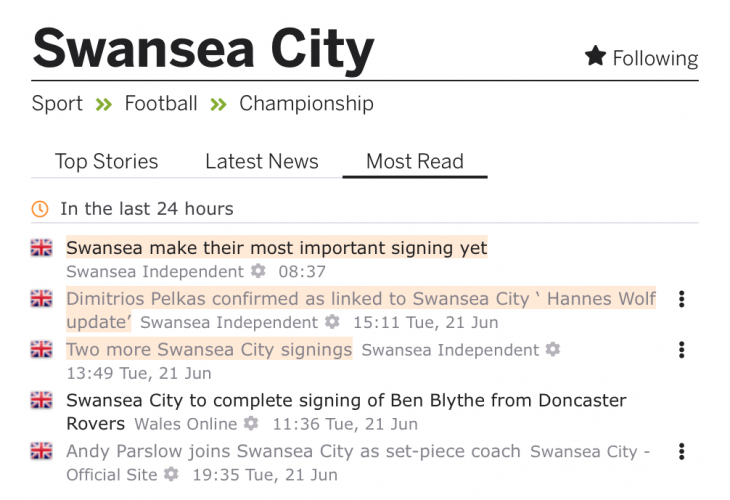
Task: Read 'Swansea make their most important signing yet'
Action: [276, 247]
